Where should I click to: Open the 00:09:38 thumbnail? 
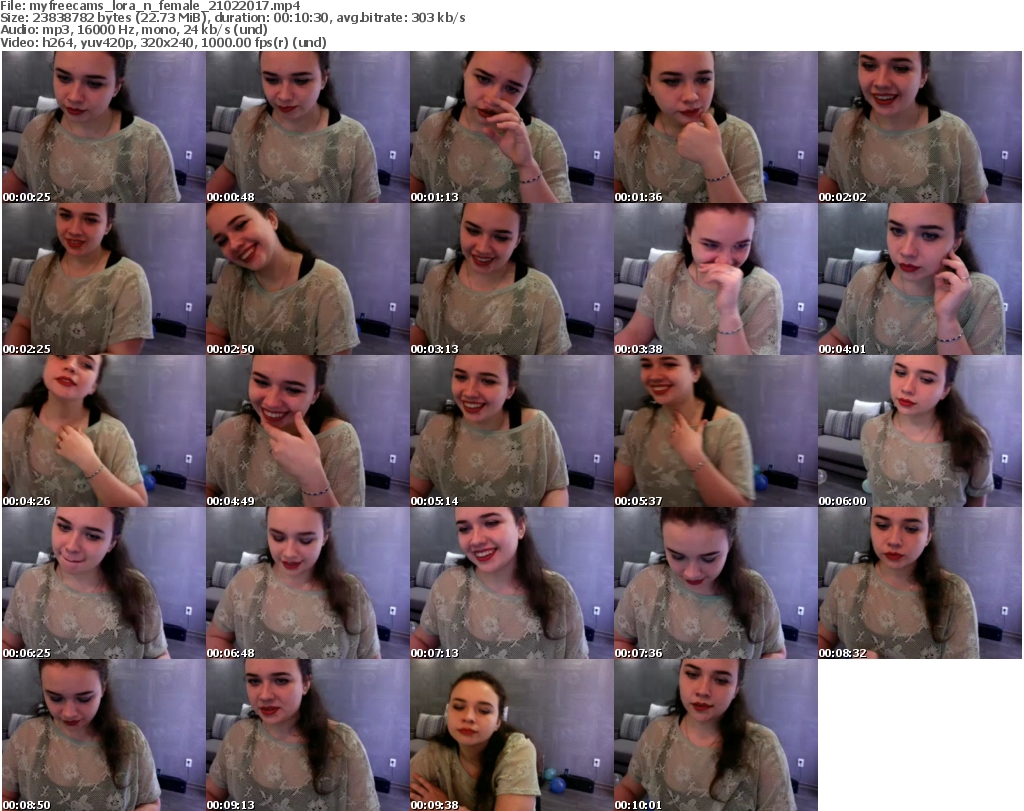pyautogui.click(x=511, y=735)
